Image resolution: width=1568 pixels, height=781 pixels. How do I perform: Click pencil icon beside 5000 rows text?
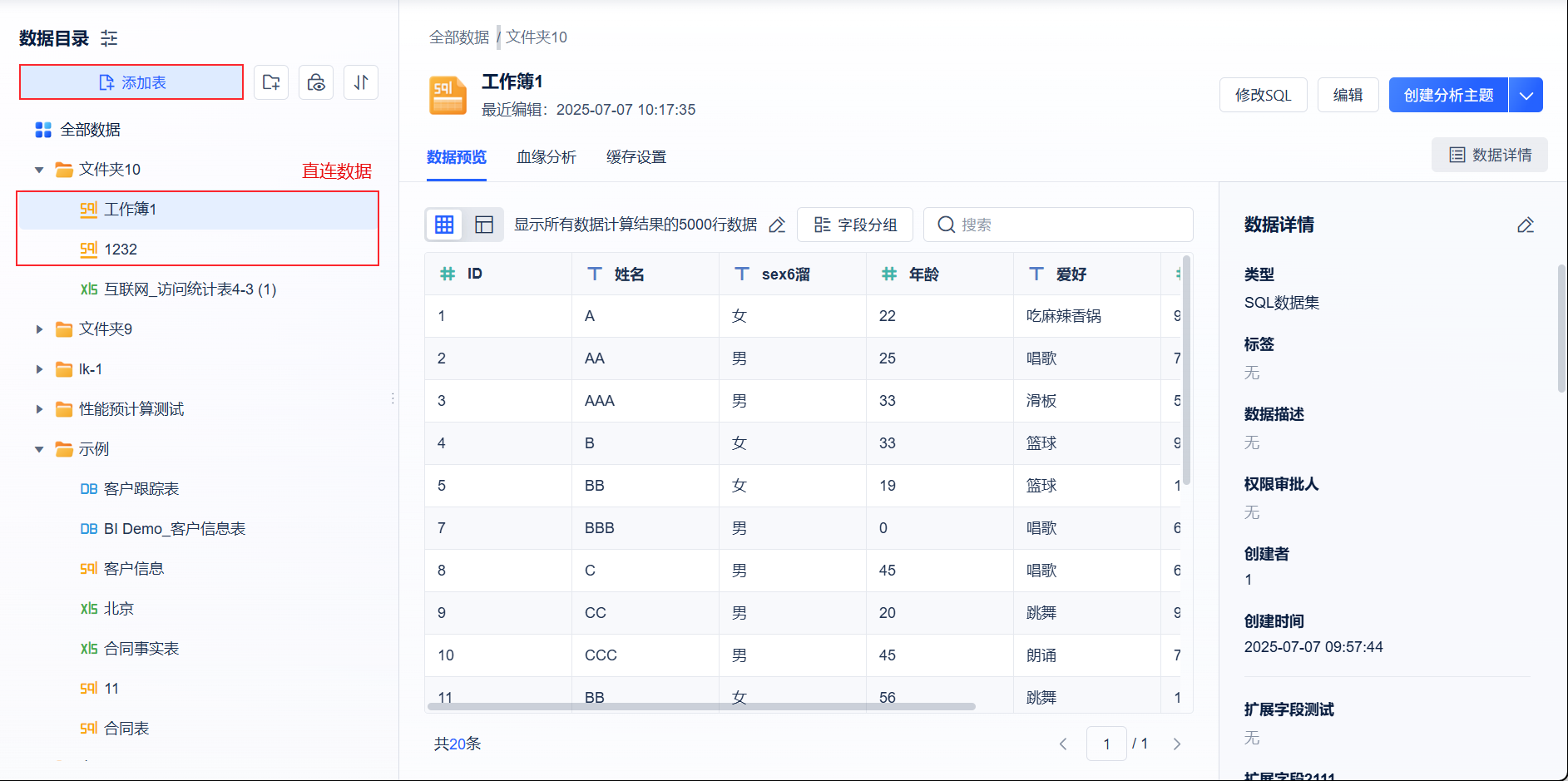tap(777, 225)
